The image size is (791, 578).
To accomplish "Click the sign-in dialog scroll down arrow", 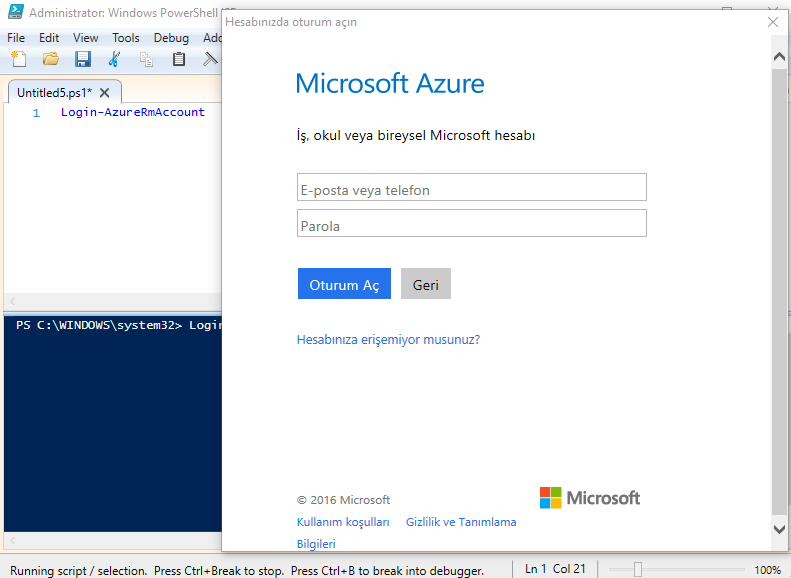I will coord(779,527).
